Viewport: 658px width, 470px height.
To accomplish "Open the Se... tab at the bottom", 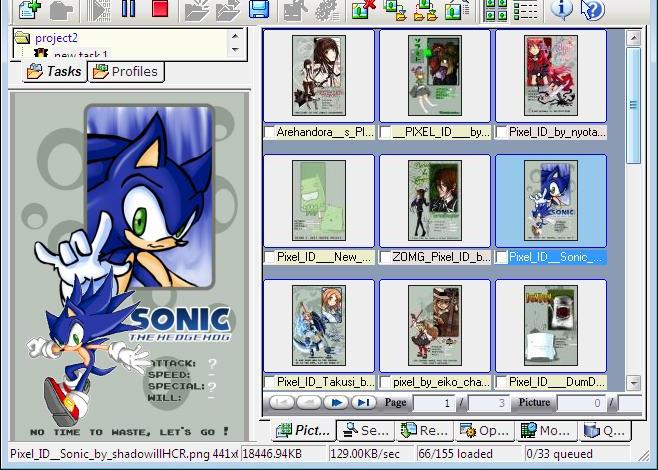I will pos(366,430).
